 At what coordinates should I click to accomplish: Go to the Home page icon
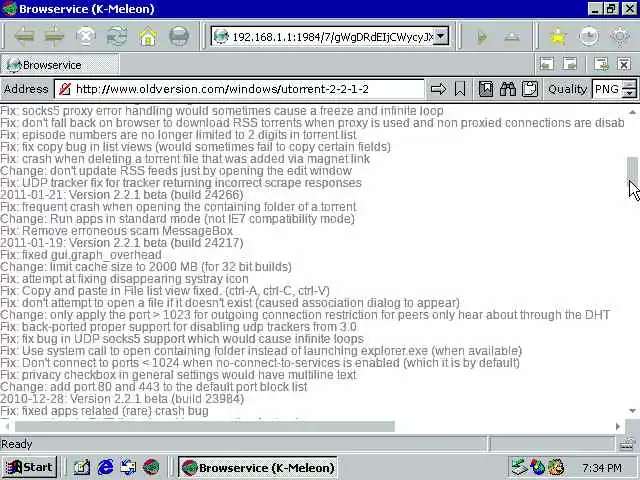click(148, 37)
